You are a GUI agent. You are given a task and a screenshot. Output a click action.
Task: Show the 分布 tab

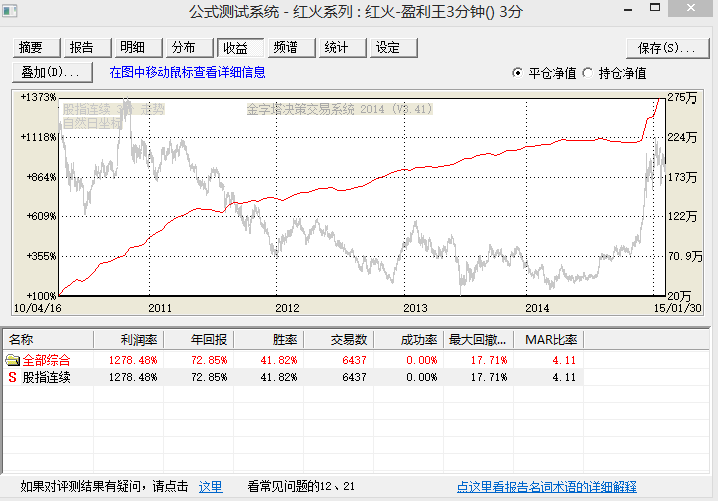pos(185,48)
